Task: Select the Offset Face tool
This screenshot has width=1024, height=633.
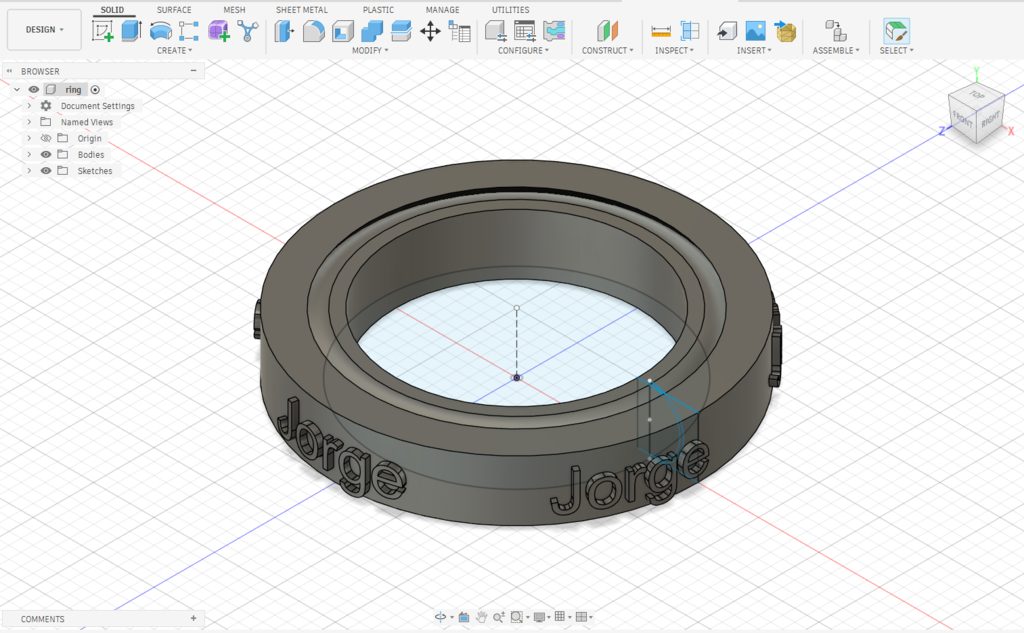Action: pos(401,31)
